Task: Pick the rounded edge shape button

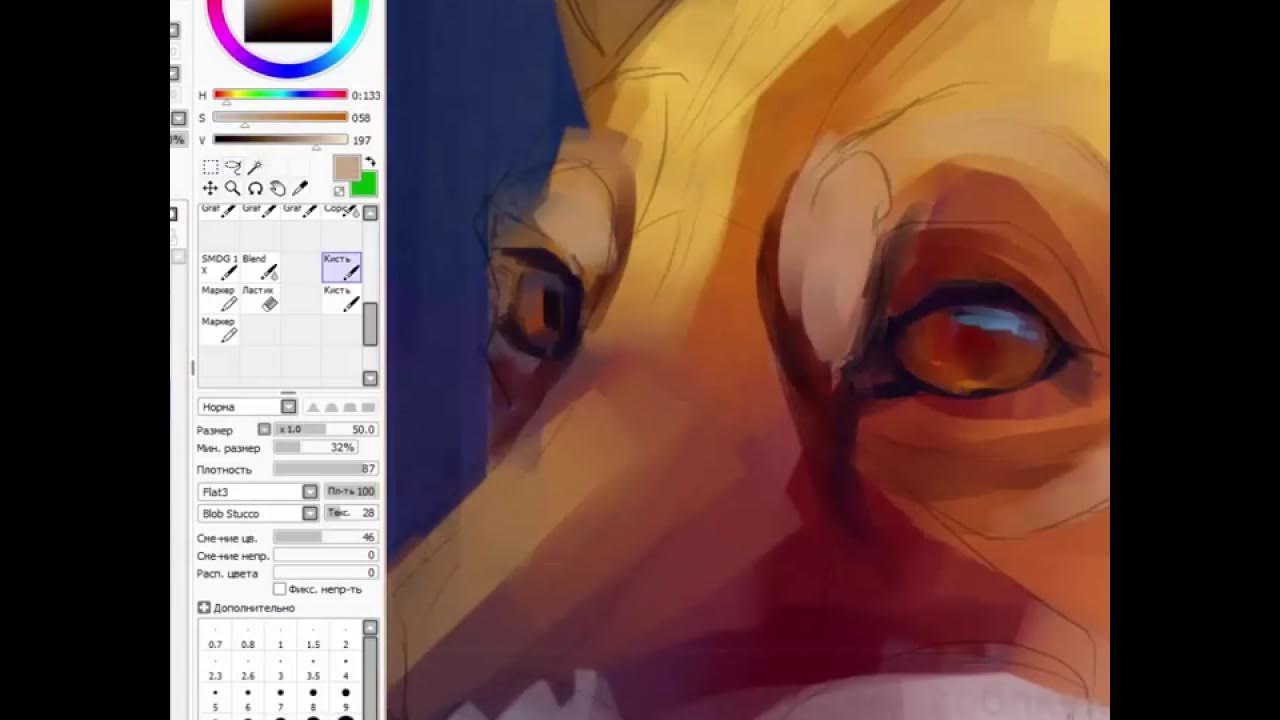Action: [x=331, y=407]
